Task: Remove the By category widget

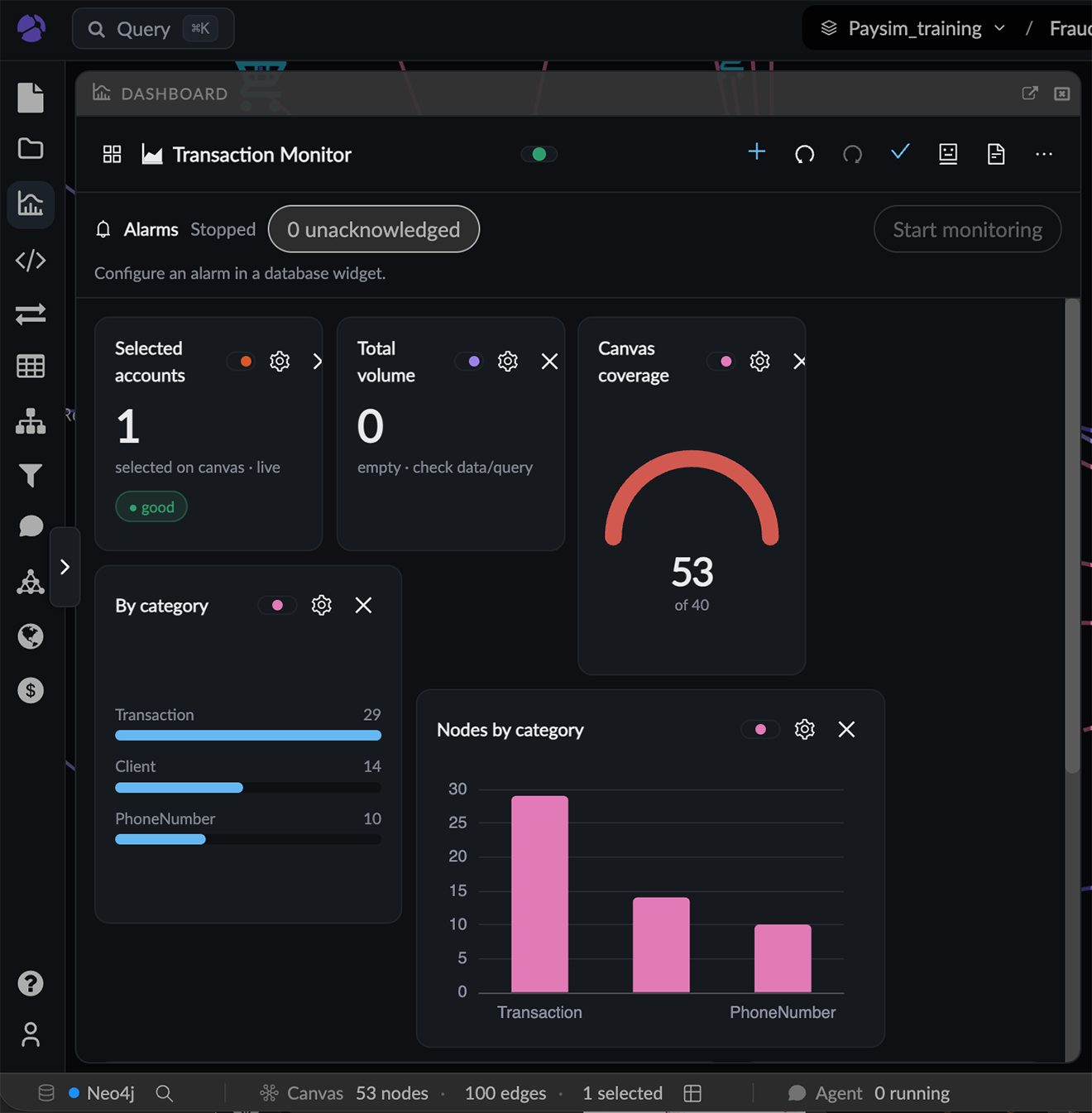Action: pyautogui.click(x=363, y=605)
